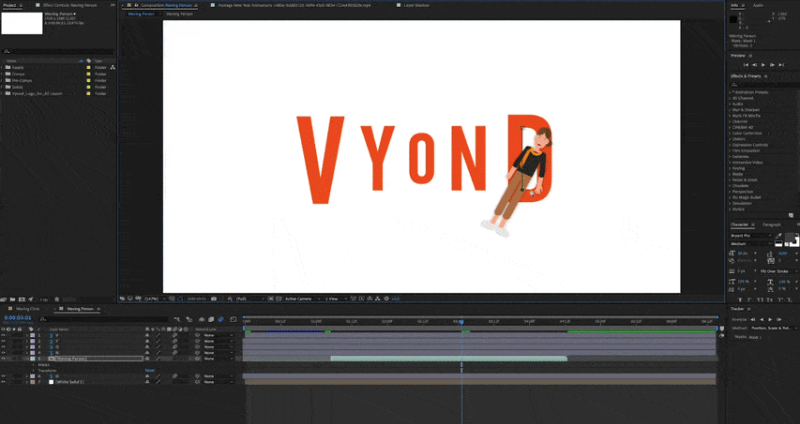Click the comp mini-flowchart icon in timeline
Viewport: 800px width, 424px height.
click(177, 319)
